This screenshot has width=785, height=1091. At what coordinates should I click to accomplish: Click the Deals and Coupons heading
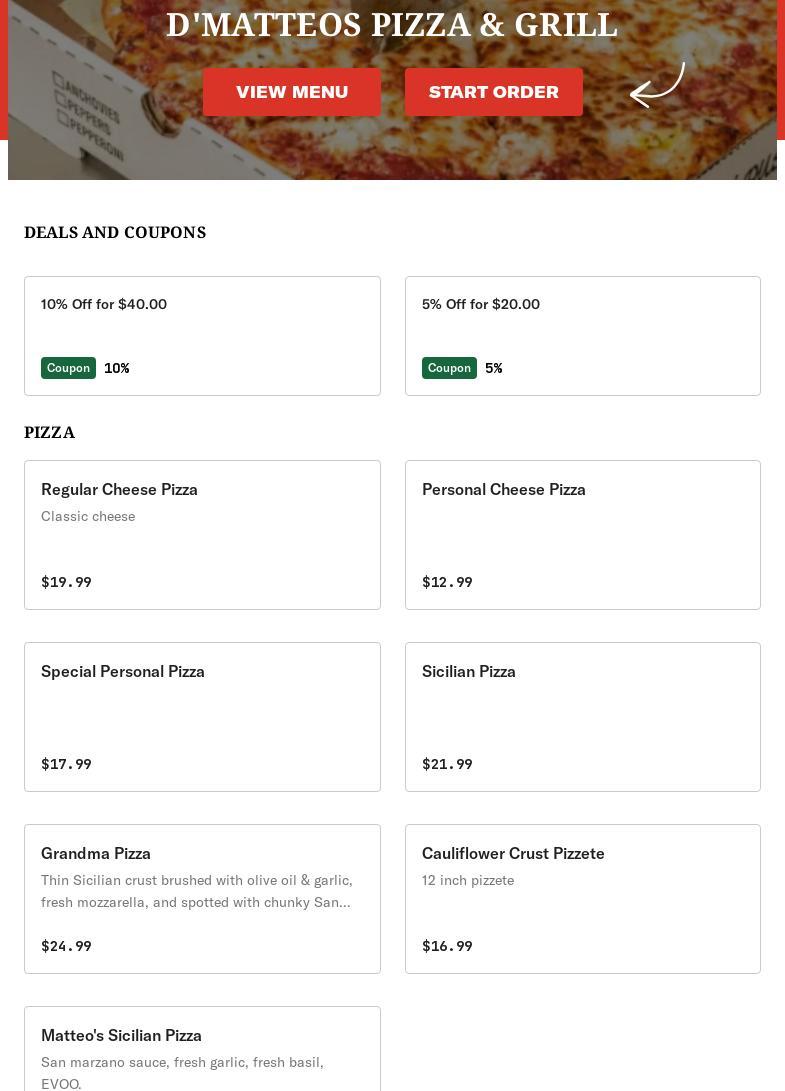(x=115, y=232)
